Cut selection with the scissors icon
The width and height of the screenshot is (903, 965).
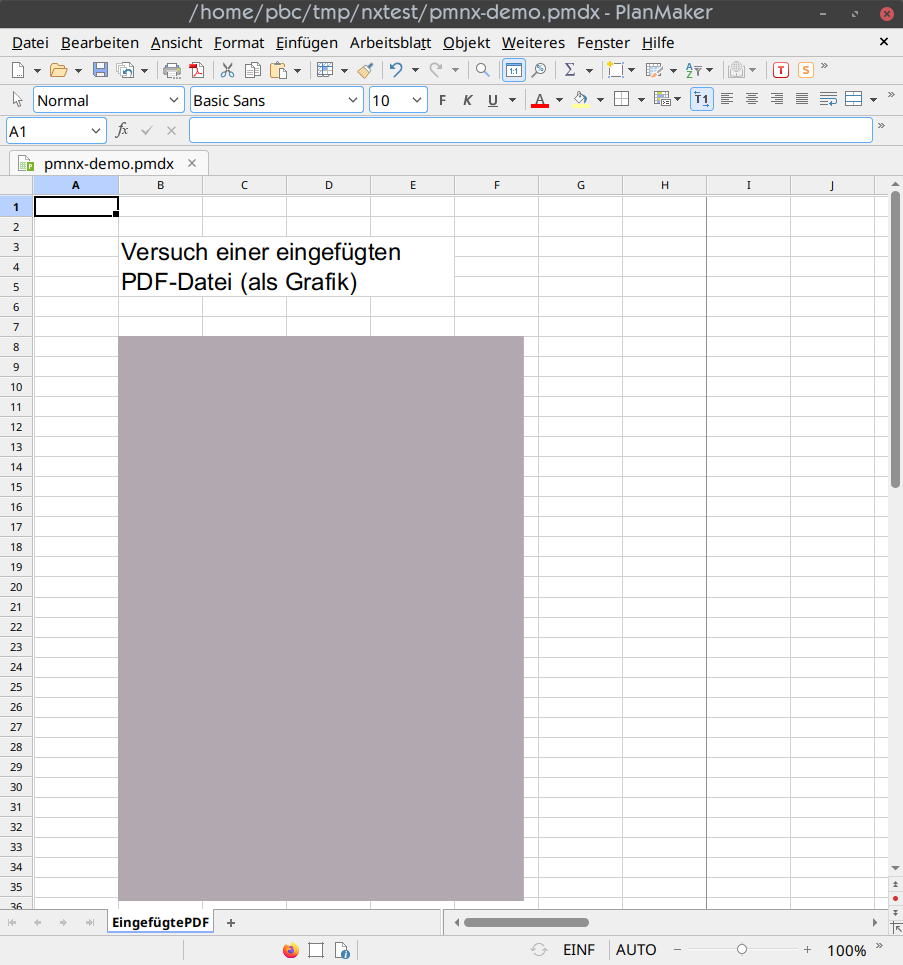click(228, 70)
